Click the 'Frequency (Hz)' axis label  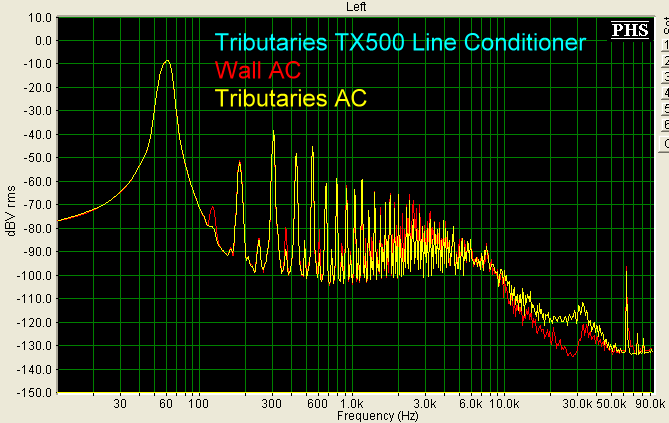coord(378,415)
